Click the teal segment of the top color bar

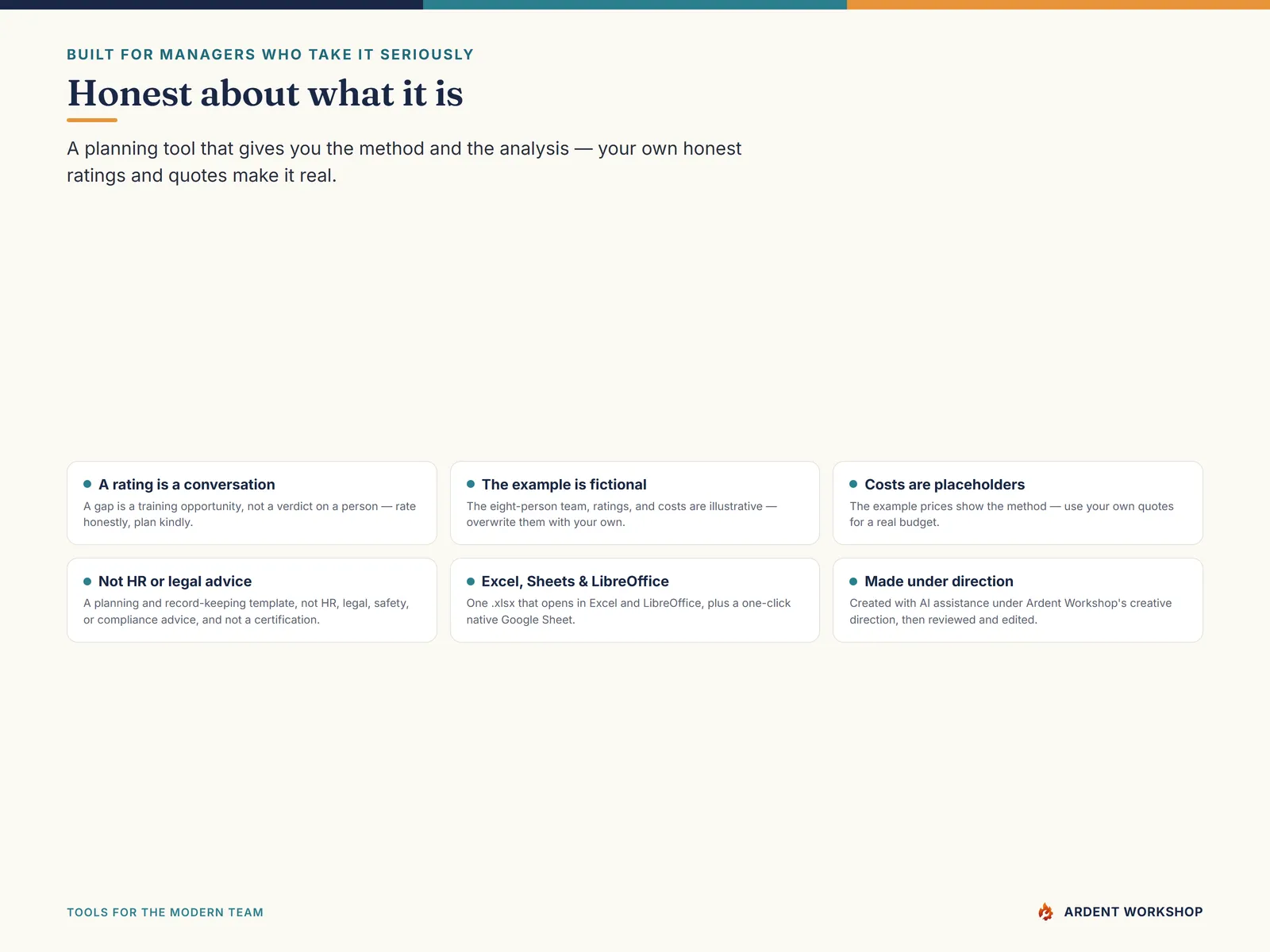(x=635, y=5)
